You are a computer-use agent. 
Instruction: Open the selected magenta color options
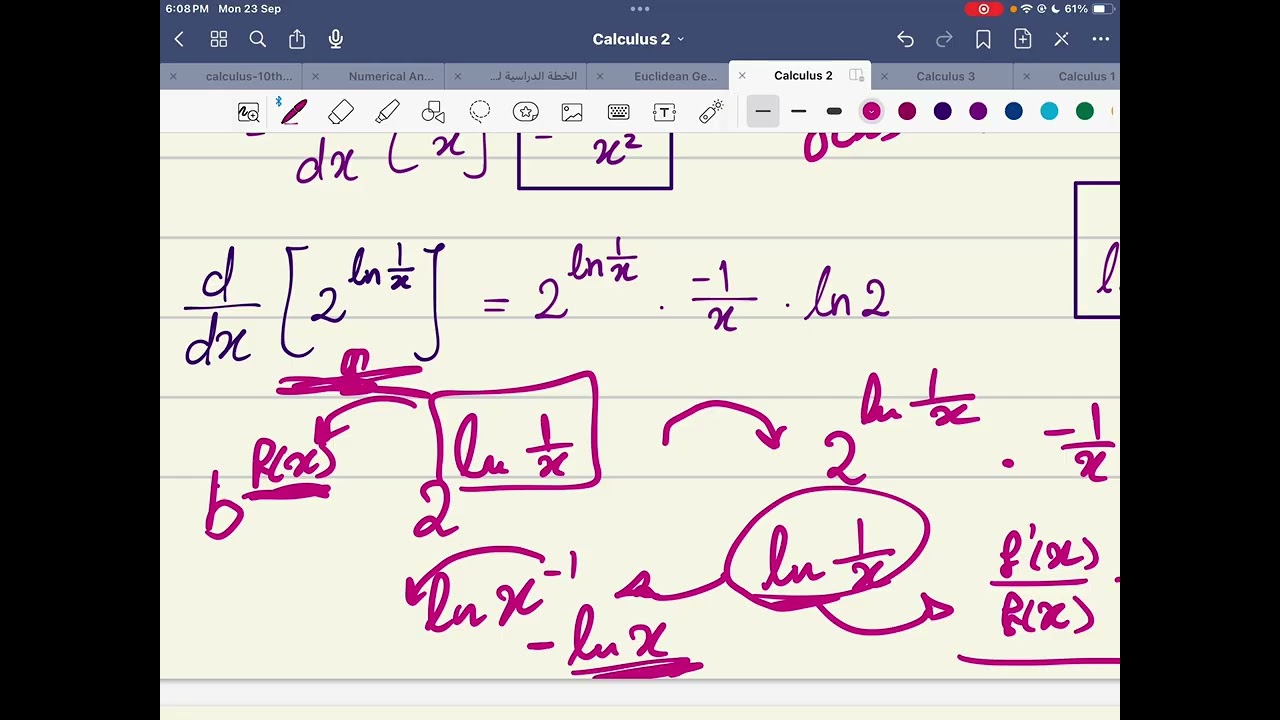click(871, 111)
